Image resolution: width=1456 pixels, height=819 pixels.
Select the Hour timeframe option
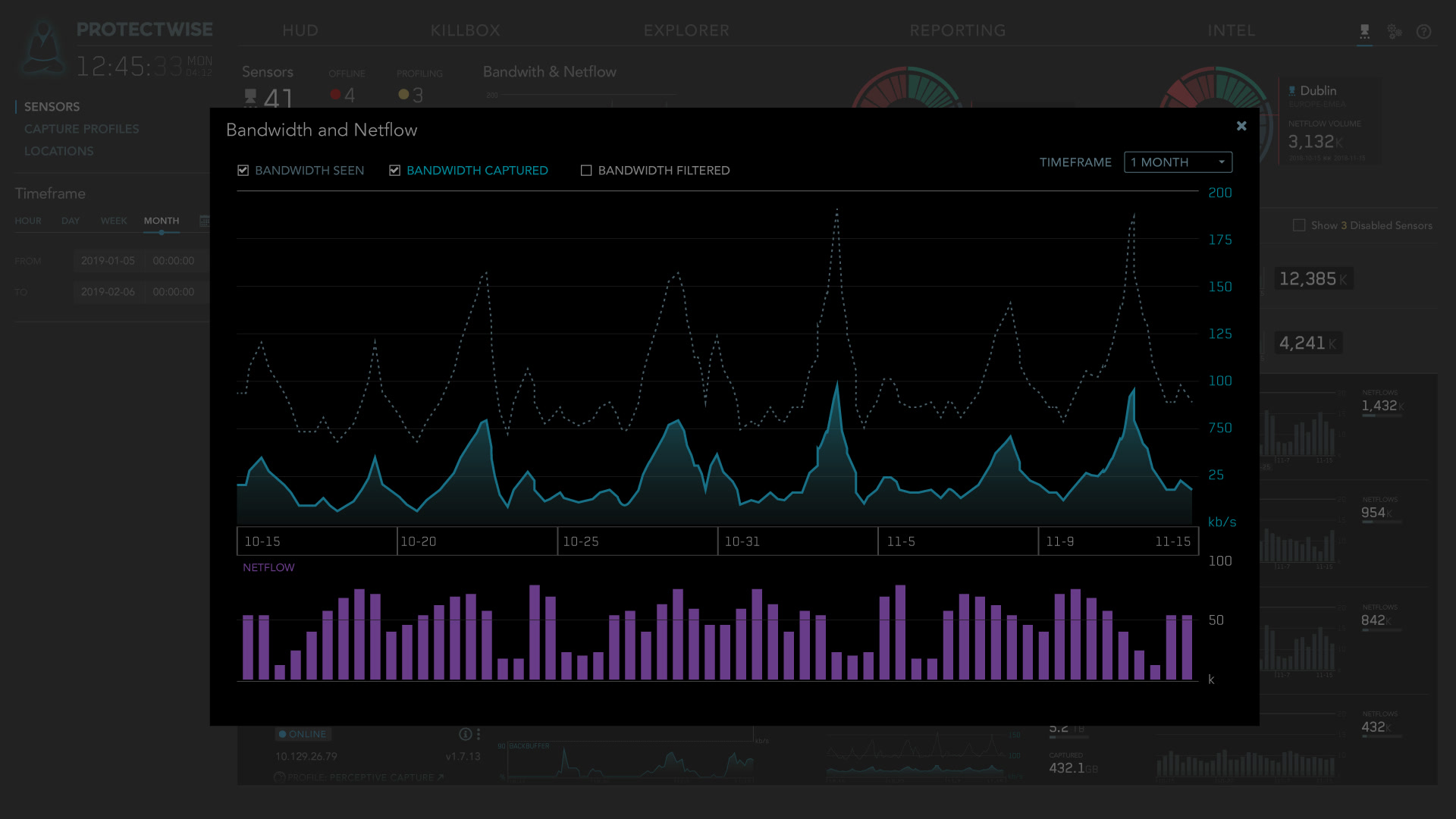[x=28, y=221]
